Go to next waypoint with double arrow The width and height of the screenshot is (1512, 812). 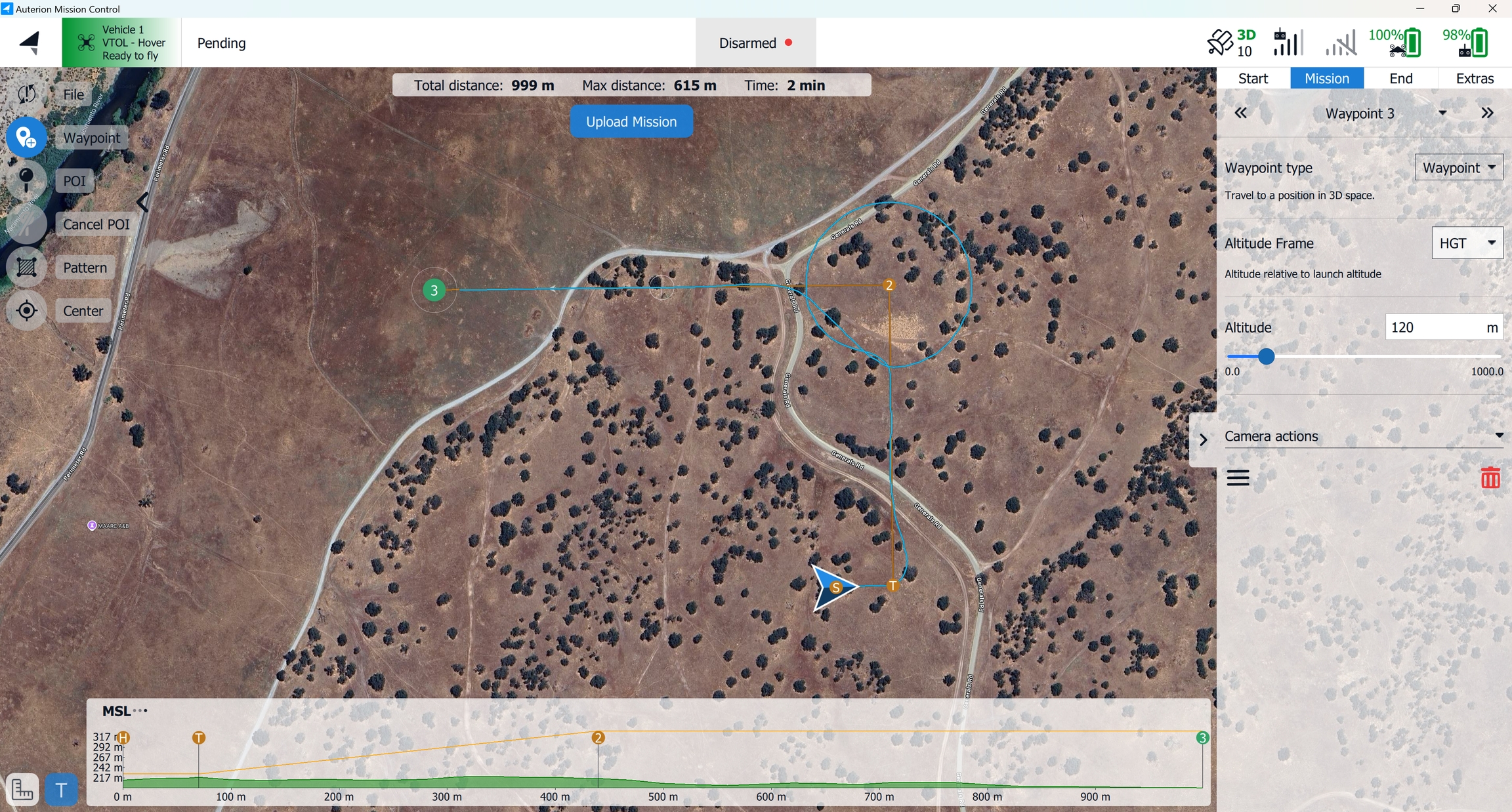click(1487, 113)
